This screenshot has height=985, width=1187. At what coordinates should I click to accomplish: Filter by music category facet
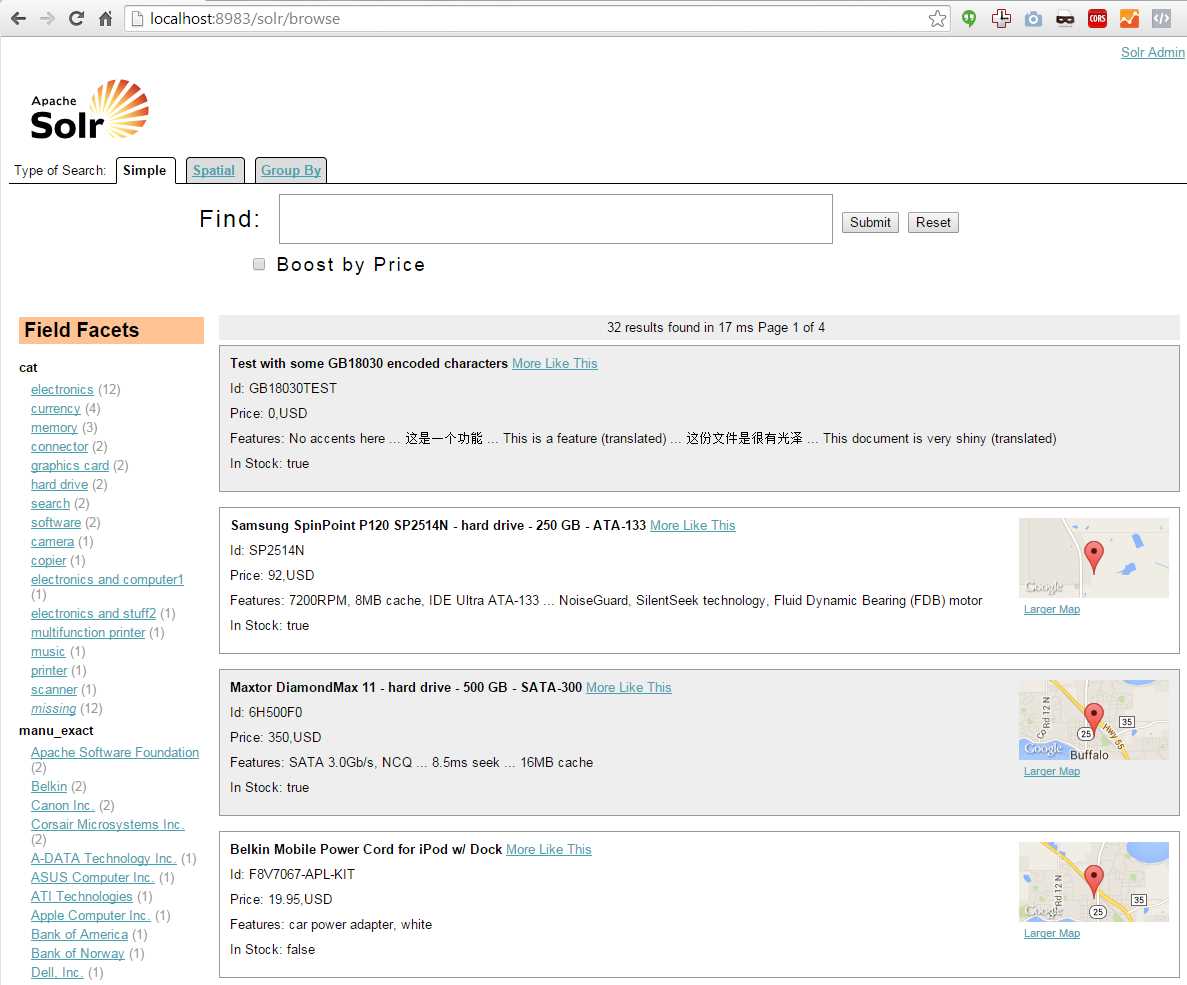48,651
